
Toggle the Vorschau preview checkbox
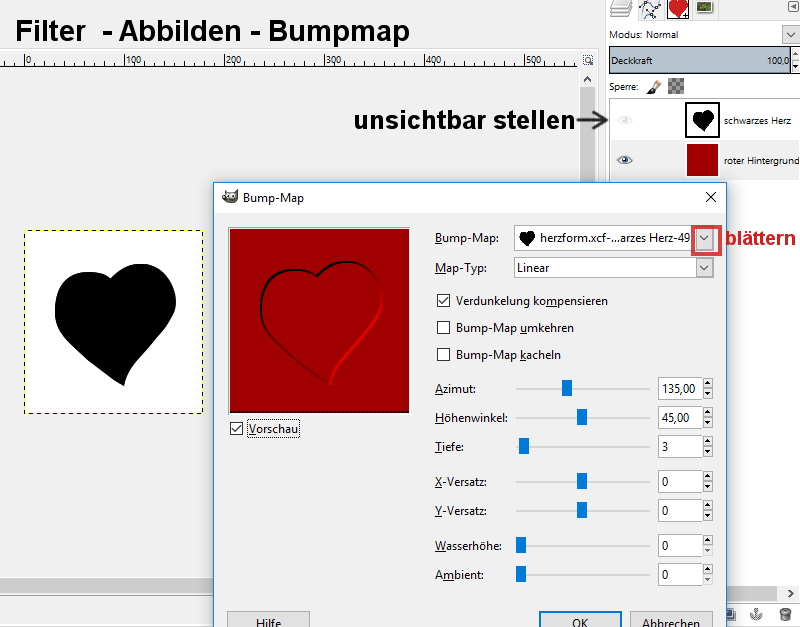click(236, 429)
